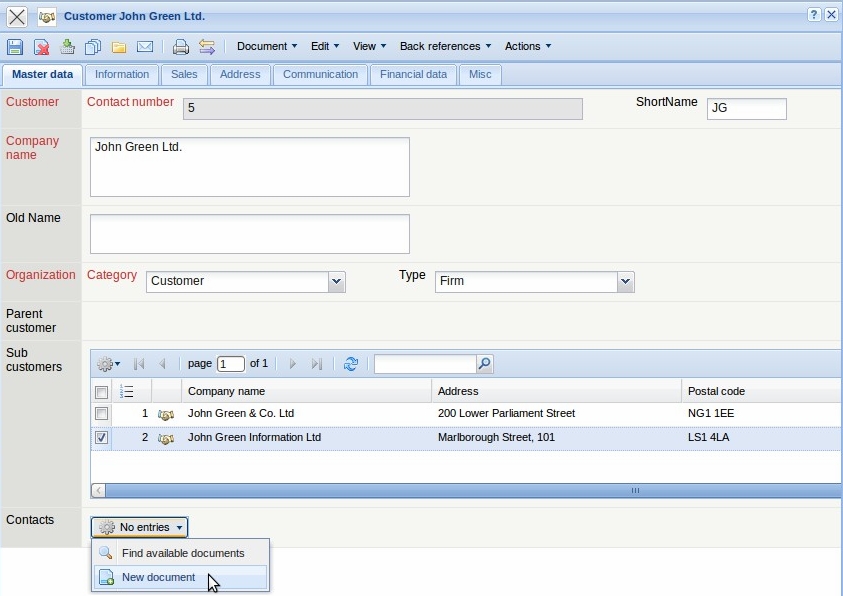
Task: Switch to the Financial data tab
Action: coord(413,74)
